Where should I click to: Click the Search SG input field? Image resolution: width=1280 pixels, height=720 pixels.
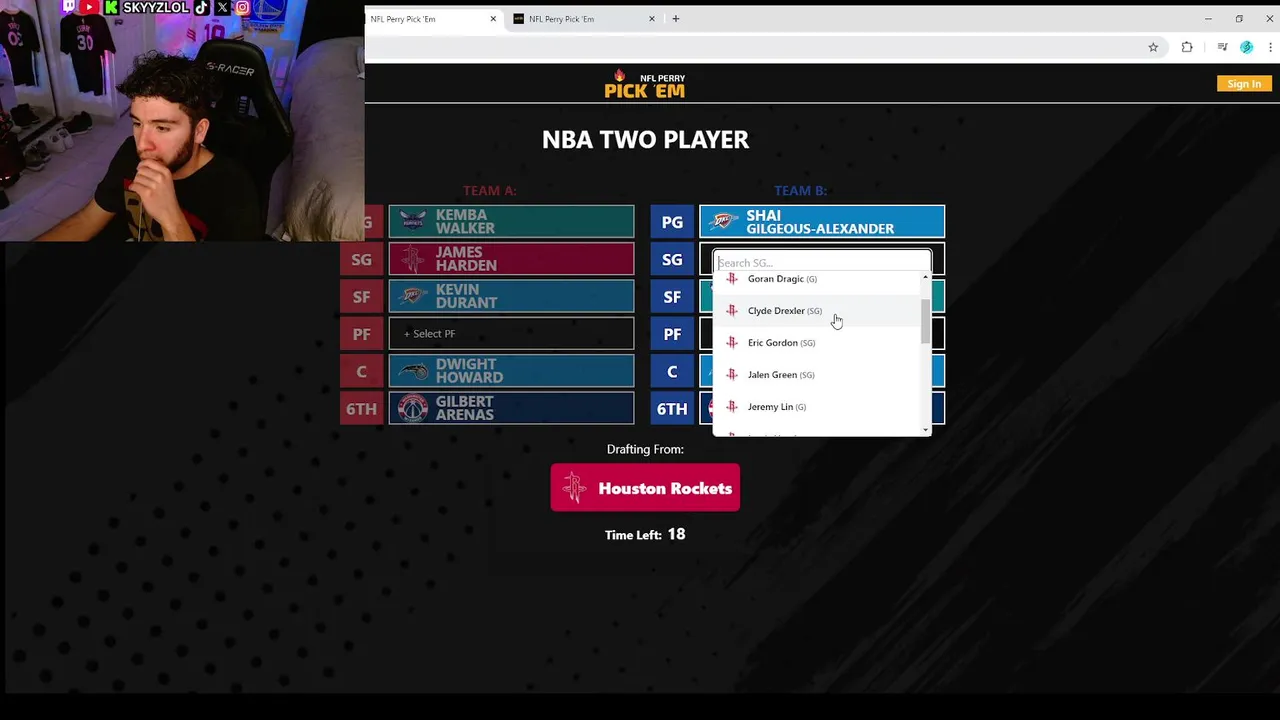point(822,262)
